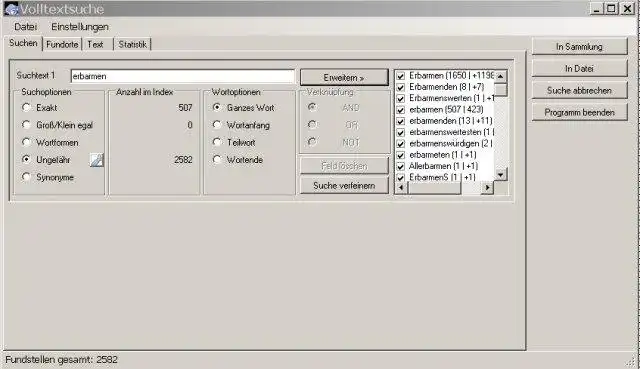Uncheck the Erbarmenden (8 | +7) entry
640x369 pixels.
pos(400,87)
